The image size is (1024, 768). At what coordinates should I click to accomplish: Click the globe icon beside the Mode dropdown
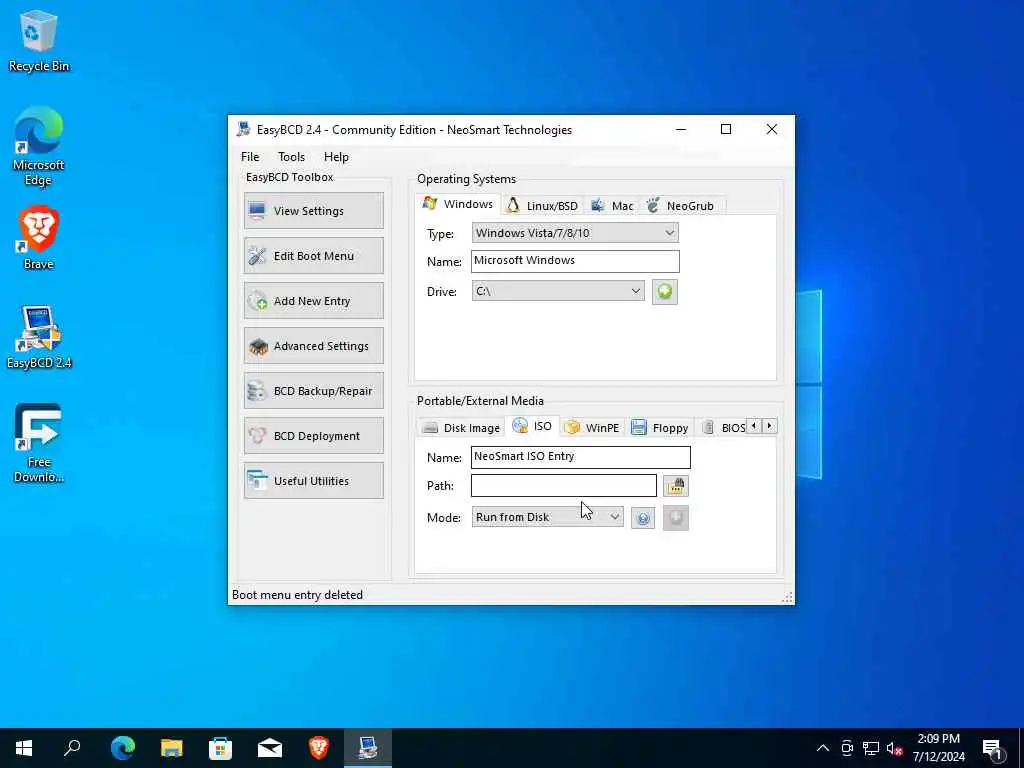coord(643,518)
